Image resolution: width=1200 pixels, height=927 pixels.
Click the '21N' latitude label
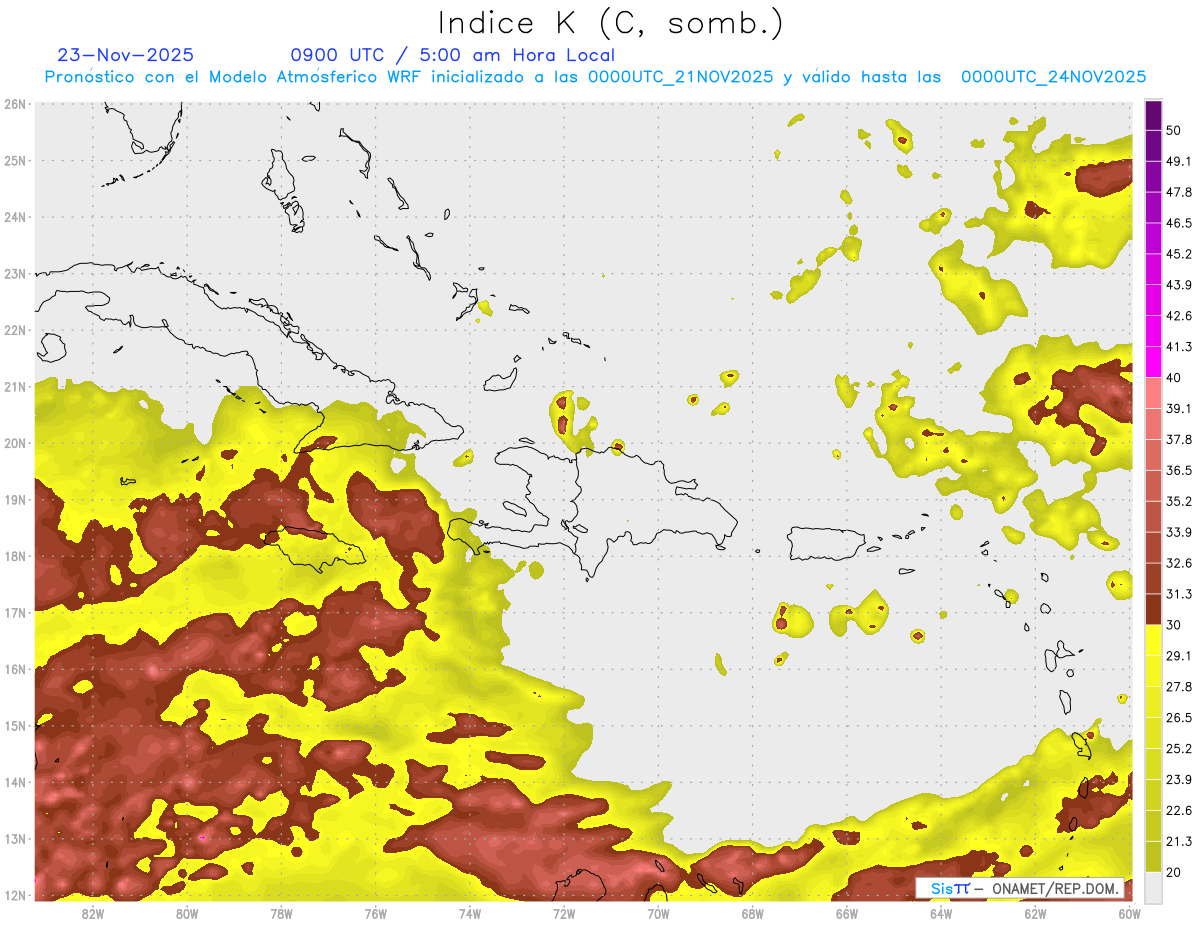pyautogui.click(x=15, y=386)
